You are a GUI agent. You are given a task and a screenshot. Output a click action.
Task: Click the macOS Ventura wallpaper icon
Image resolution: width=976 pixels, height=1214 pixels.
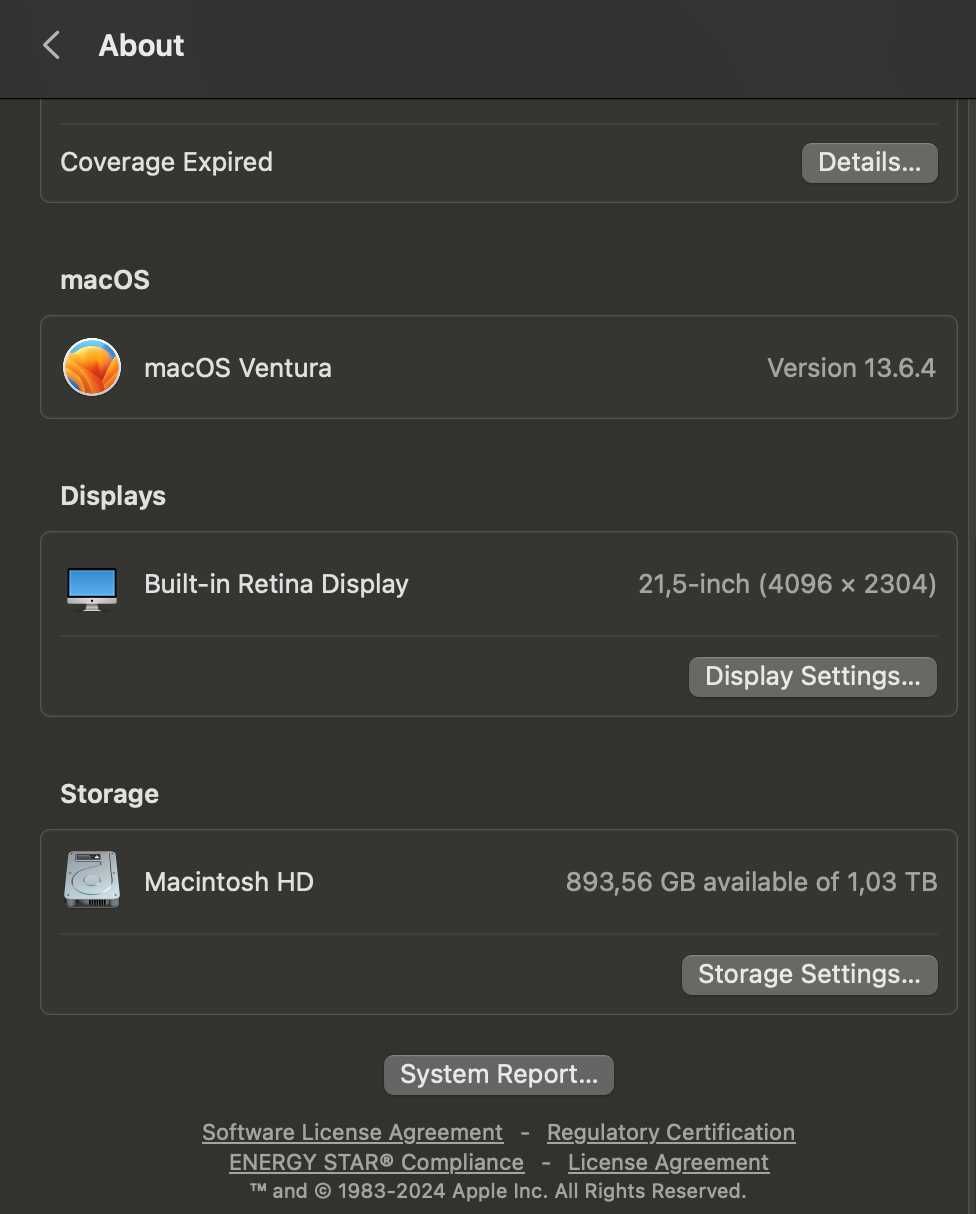92,367
